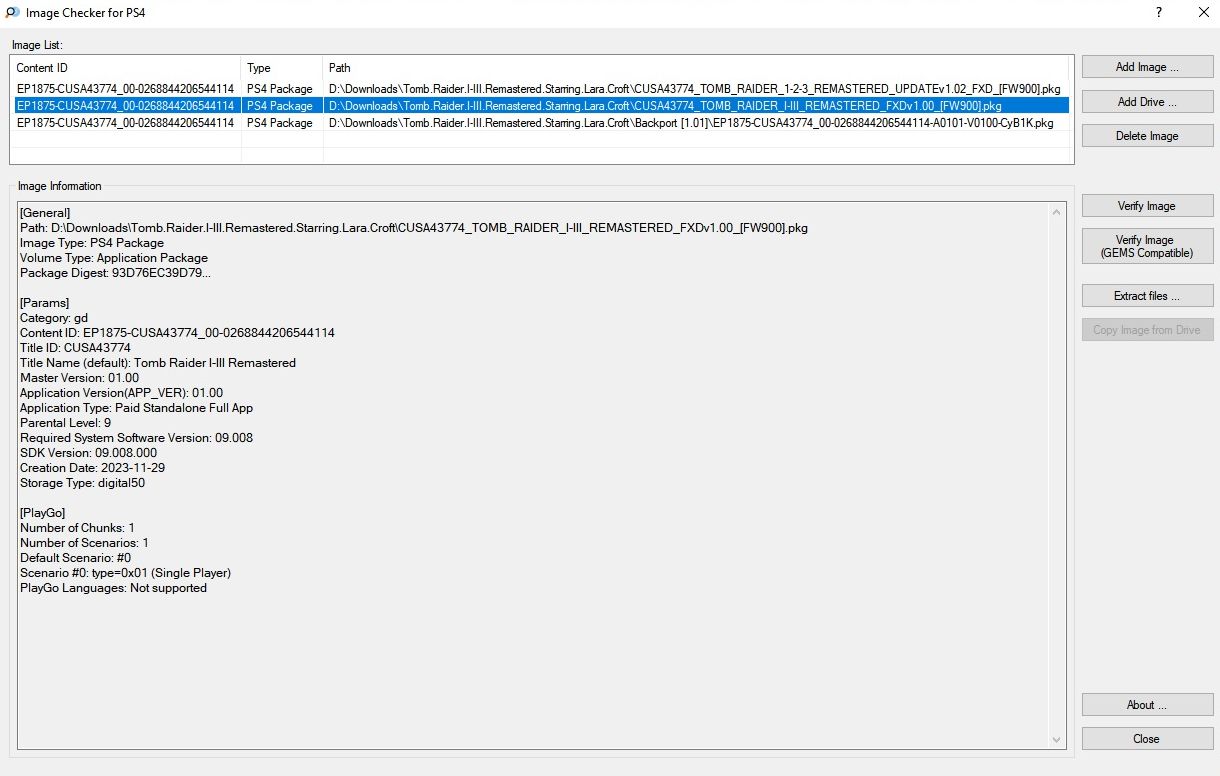Viewport: 1220px width, 776px height.
Task: Click the Image Checker app icon in title bar
Action: click(11, 13)
